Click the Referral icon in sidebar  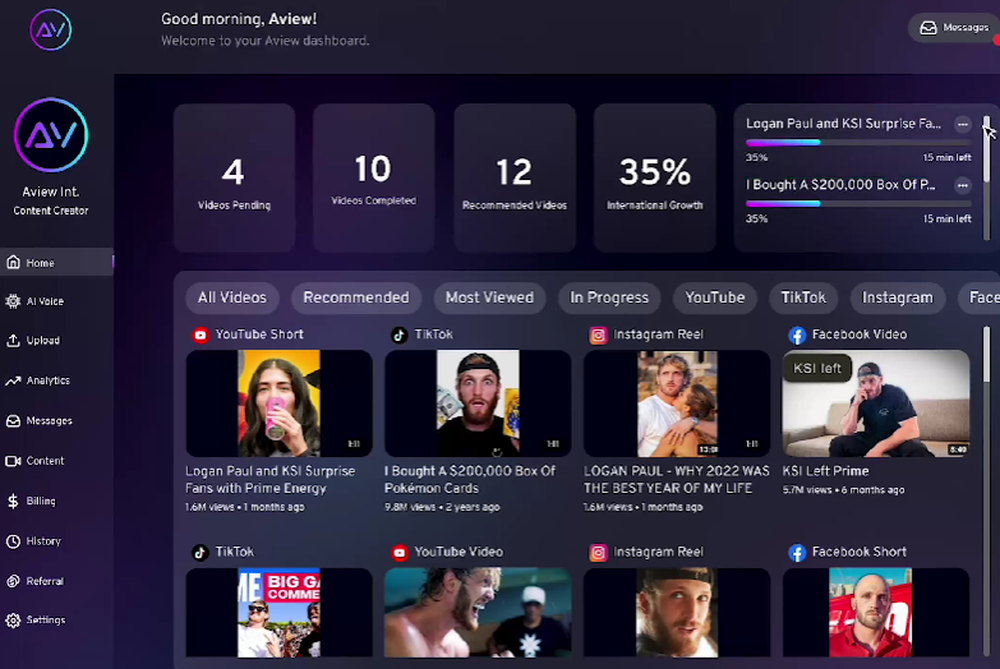click(13, 581)
